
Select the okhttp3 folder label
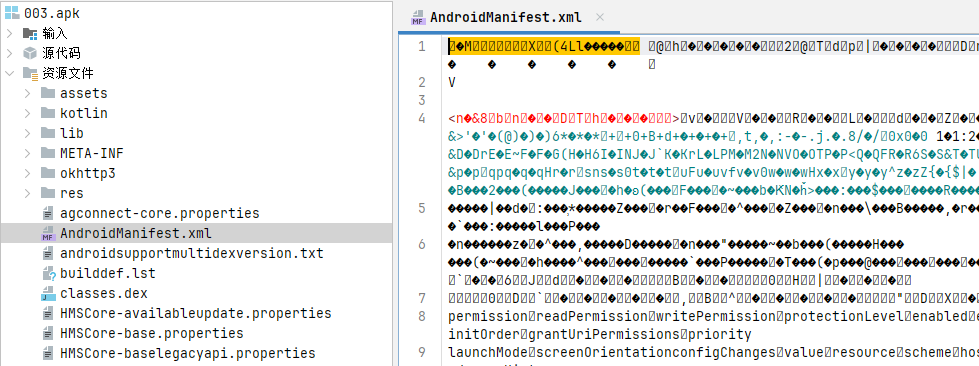pyautogui.click(x=87, y=173)
